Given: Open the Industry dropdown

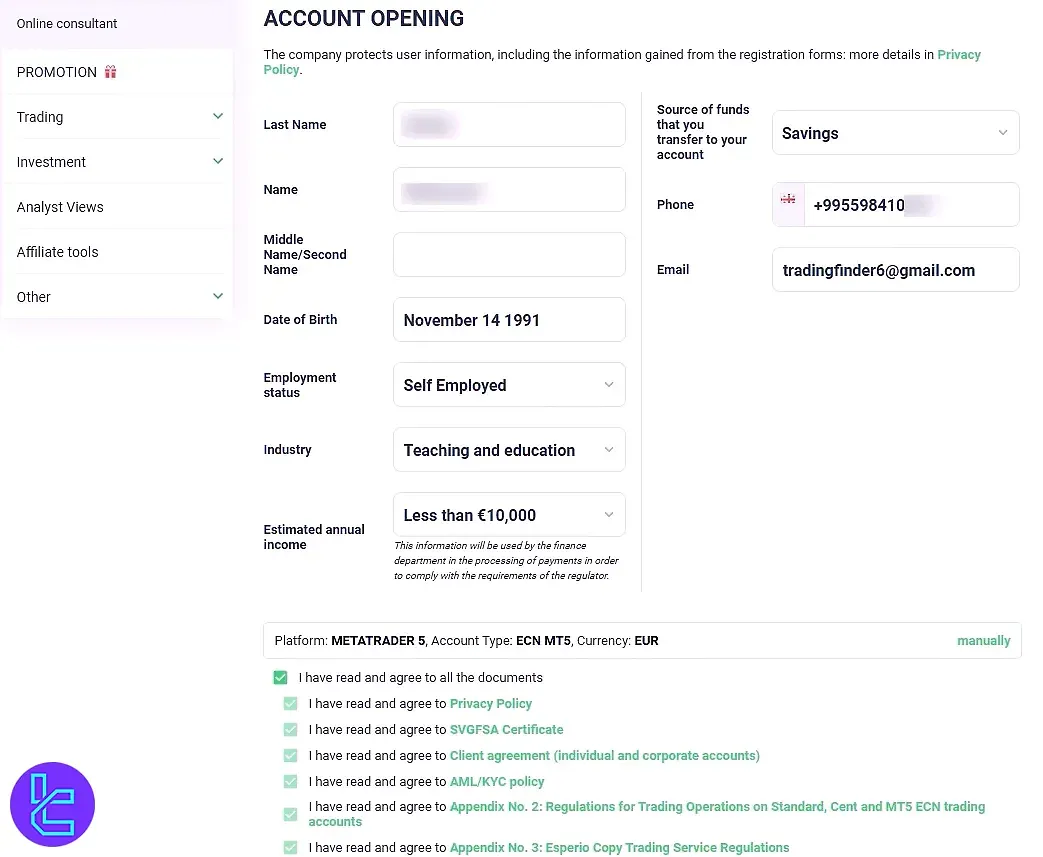Looking at the screenshot, I should [509, 450].
